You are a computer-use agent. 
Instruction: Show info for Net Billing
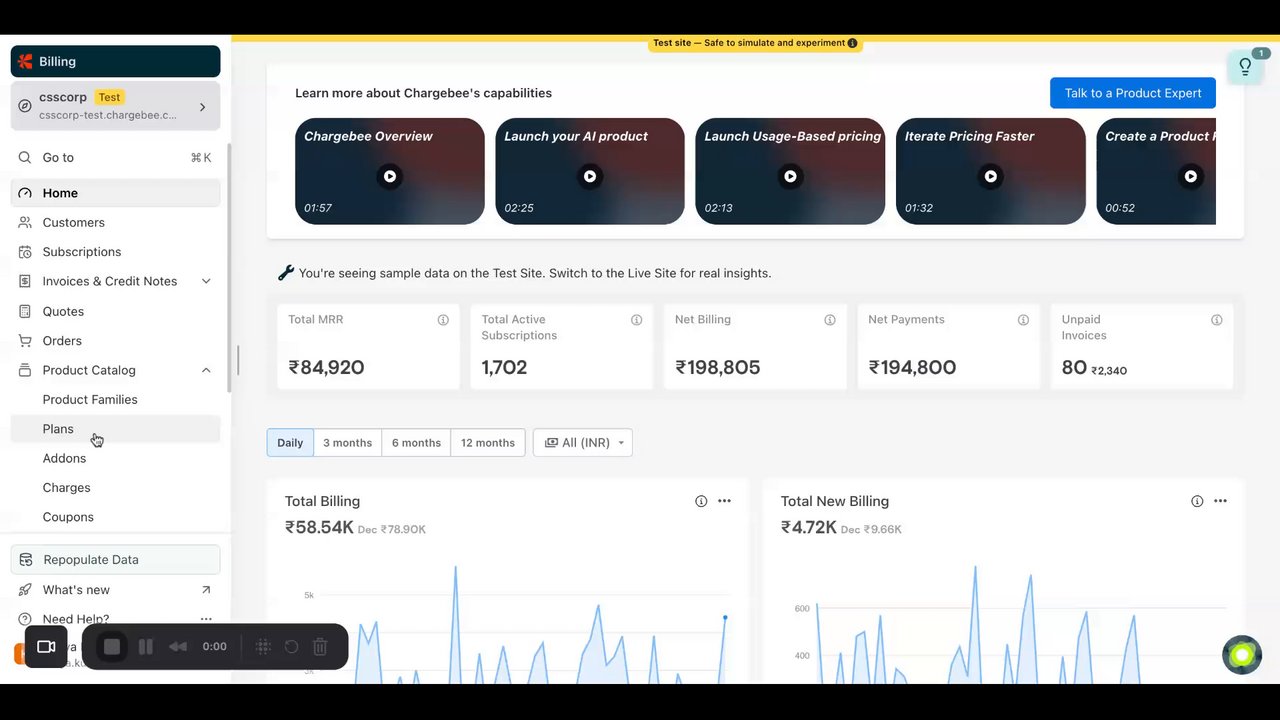click(x=830, y=320)
